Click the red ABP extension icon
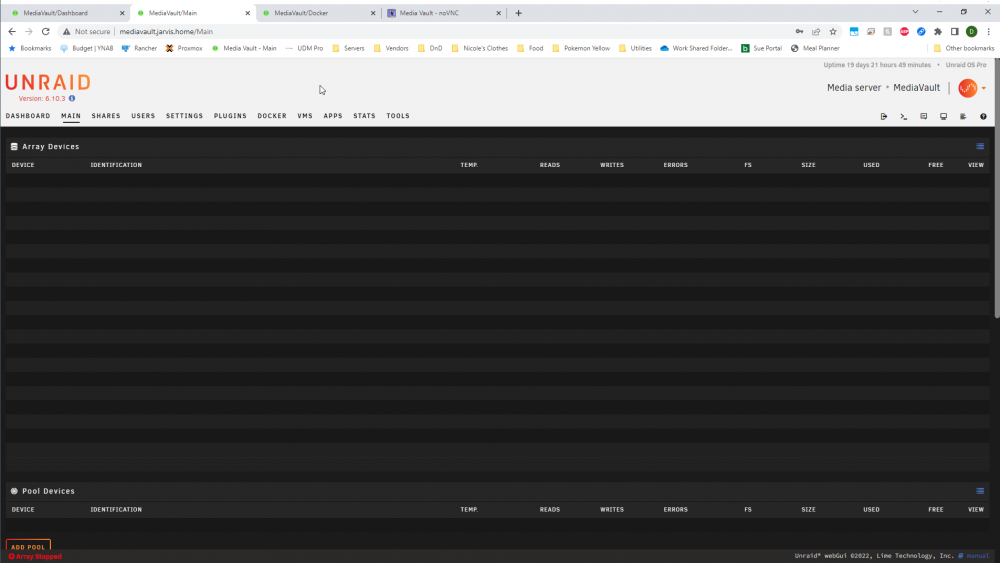1000x563 pixels. point(904,31)
